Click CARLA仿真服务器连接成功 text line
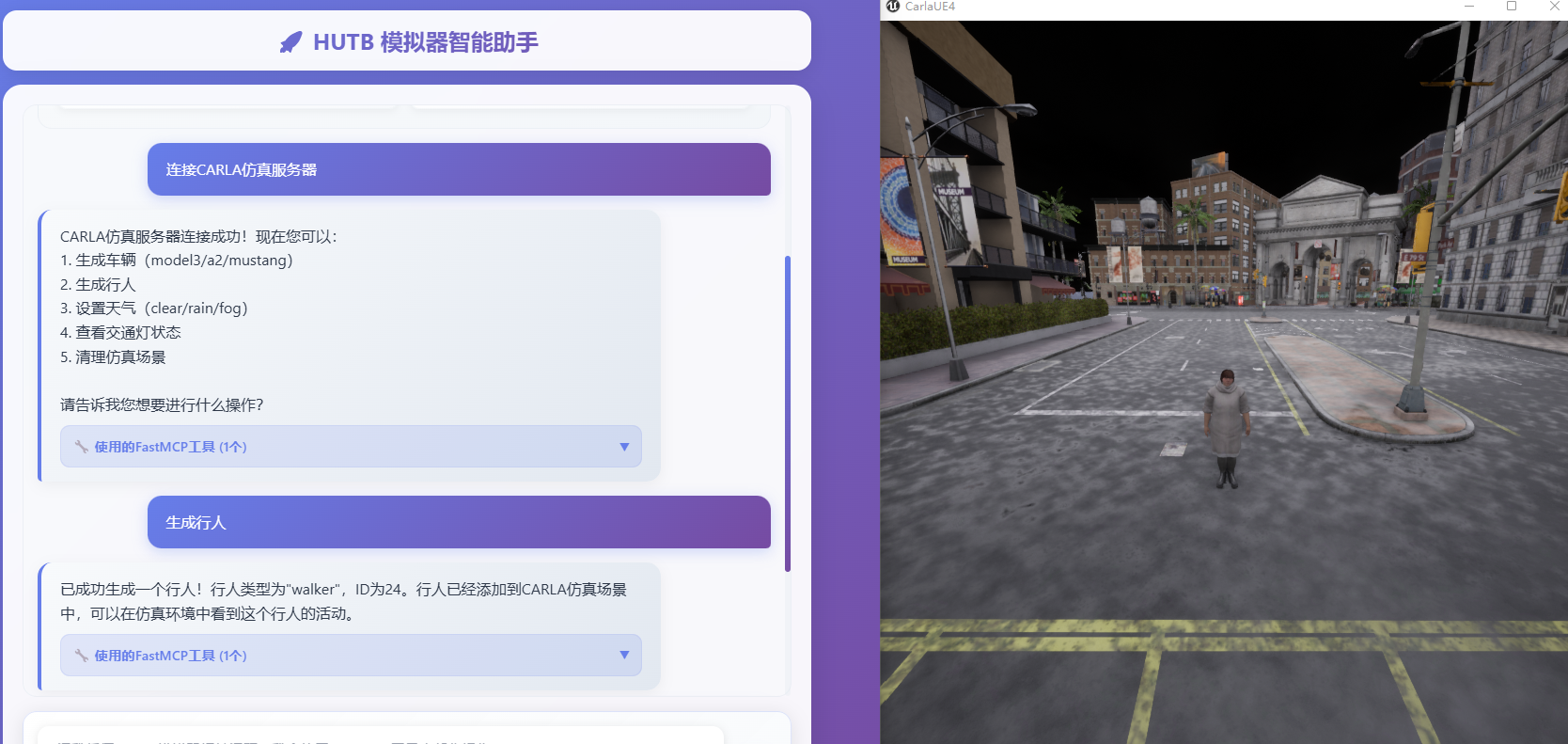 pyautogui.click(x=198, y=236)
